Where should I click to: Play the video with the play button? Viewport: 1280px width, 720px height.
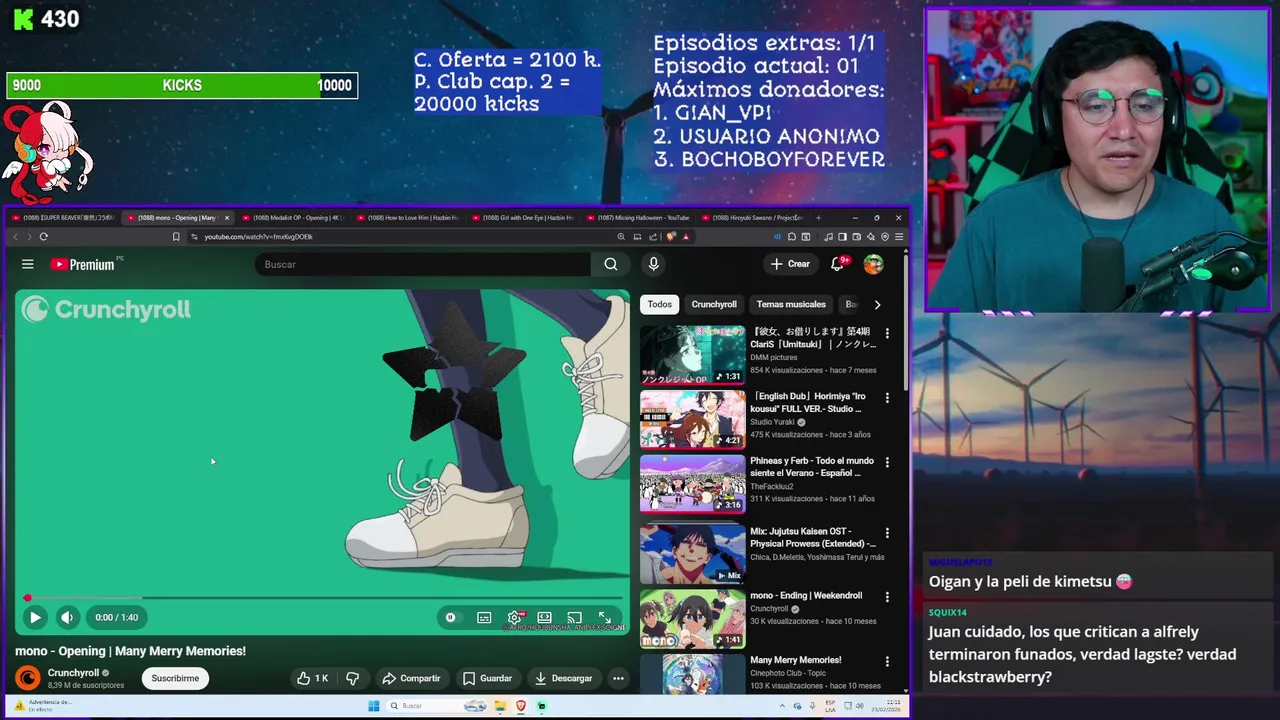click(x=34, y=618)
